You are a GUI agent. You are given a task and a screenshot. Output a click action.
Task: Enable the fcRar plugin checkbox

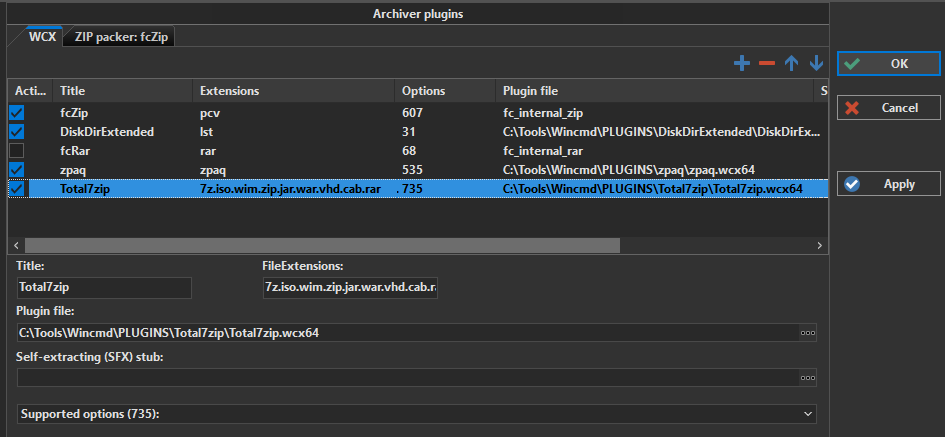pos(16,151)
